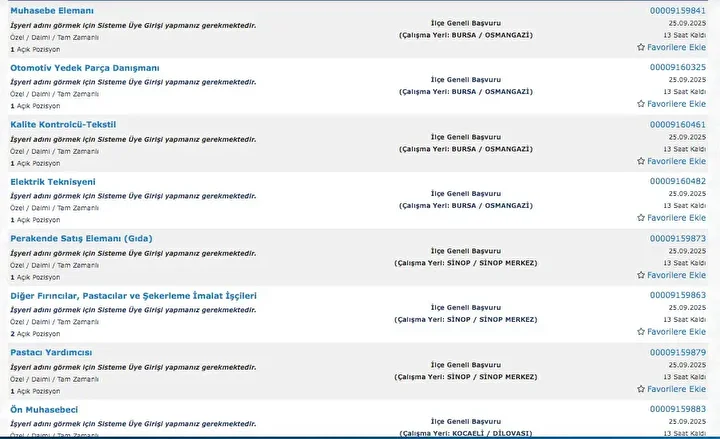Click the Ön Muhasebeci job title
The image size is (720, 439).
tap(44, 410)
